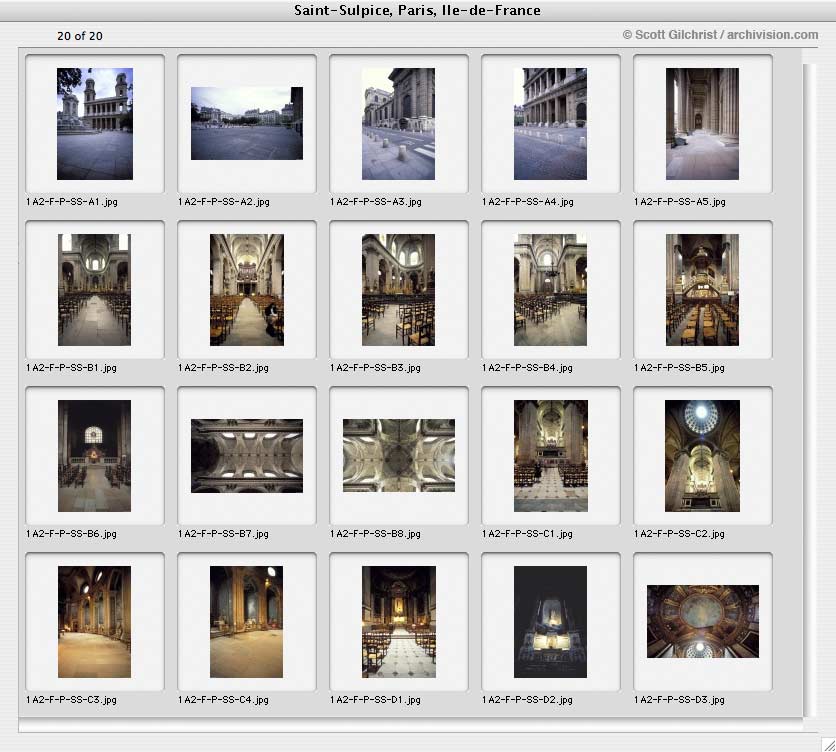
Task: Open thumbnail 1A2-F-P-SS-A1.jpg church exterior
Action: click(95, 124)
